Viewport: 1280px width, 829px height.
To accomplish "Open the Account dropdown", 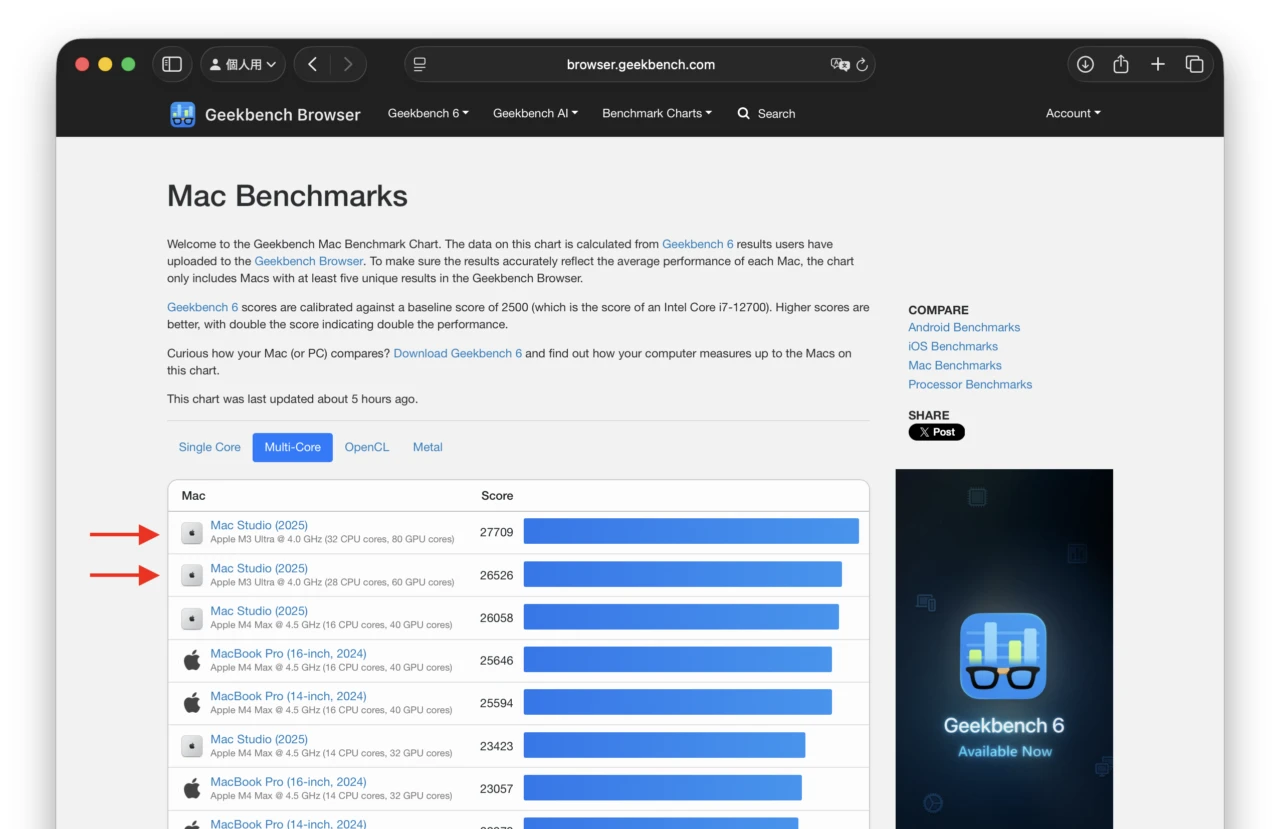I will [x=1072, y=113].
